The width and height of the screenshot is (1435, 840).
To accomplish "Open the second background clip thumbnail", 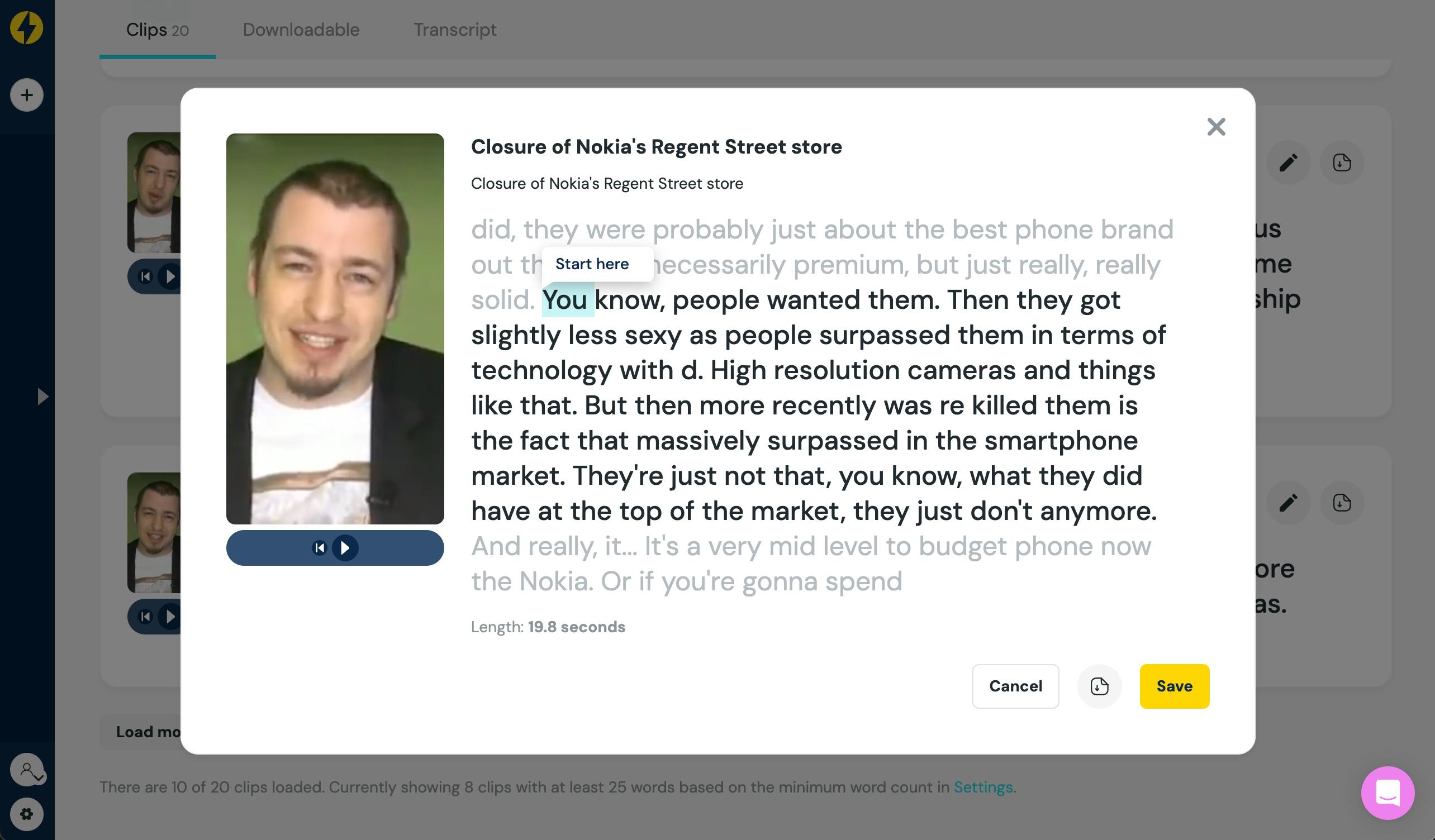I will coord(154,533).
